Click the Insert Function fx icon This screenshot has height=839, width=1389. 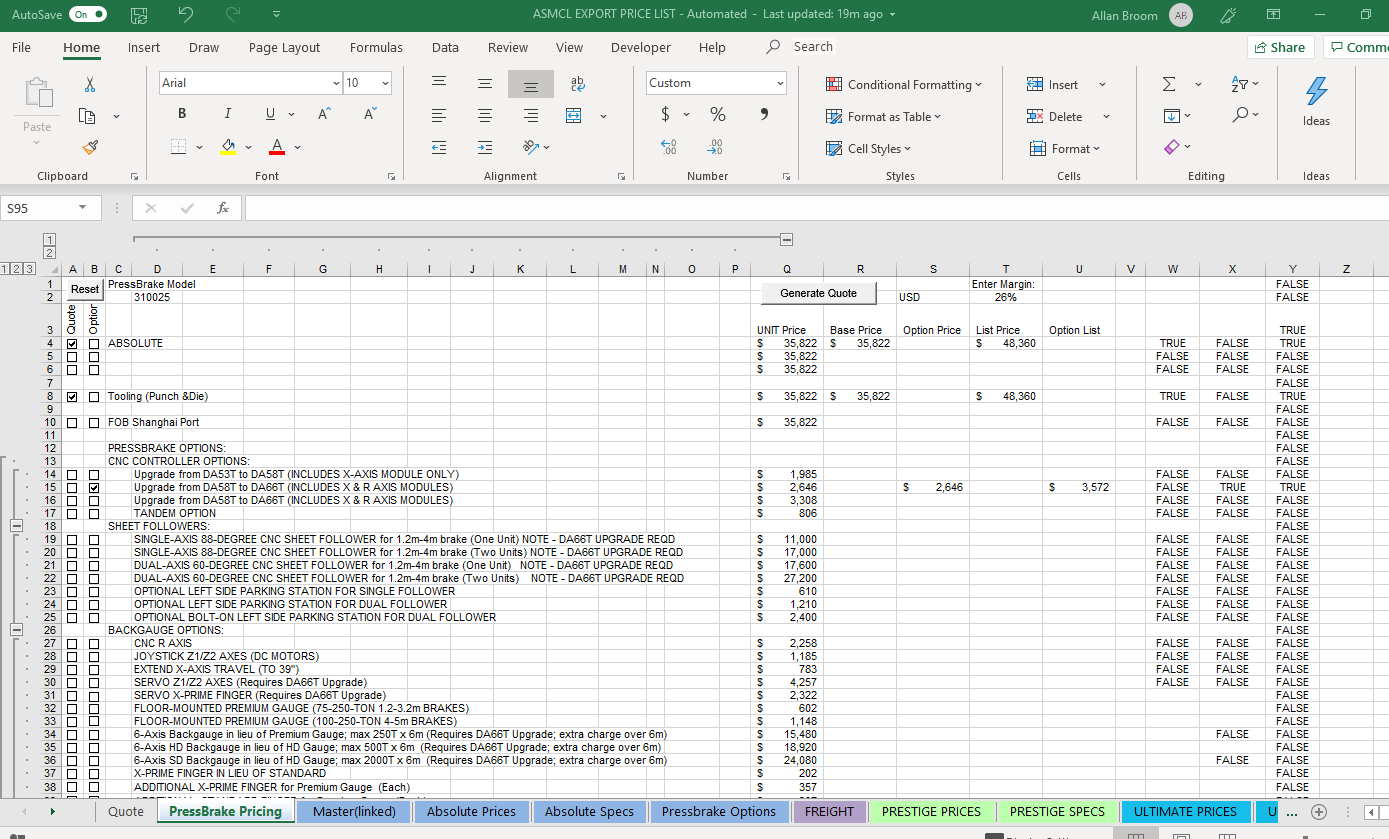(x=223, y=208)
